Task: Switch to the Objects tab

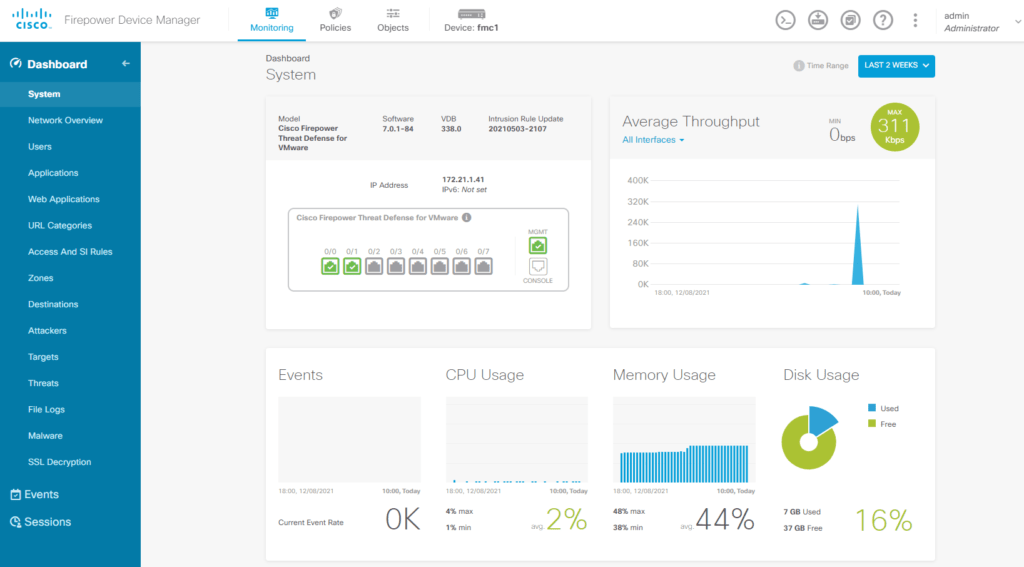Action: 393,20
